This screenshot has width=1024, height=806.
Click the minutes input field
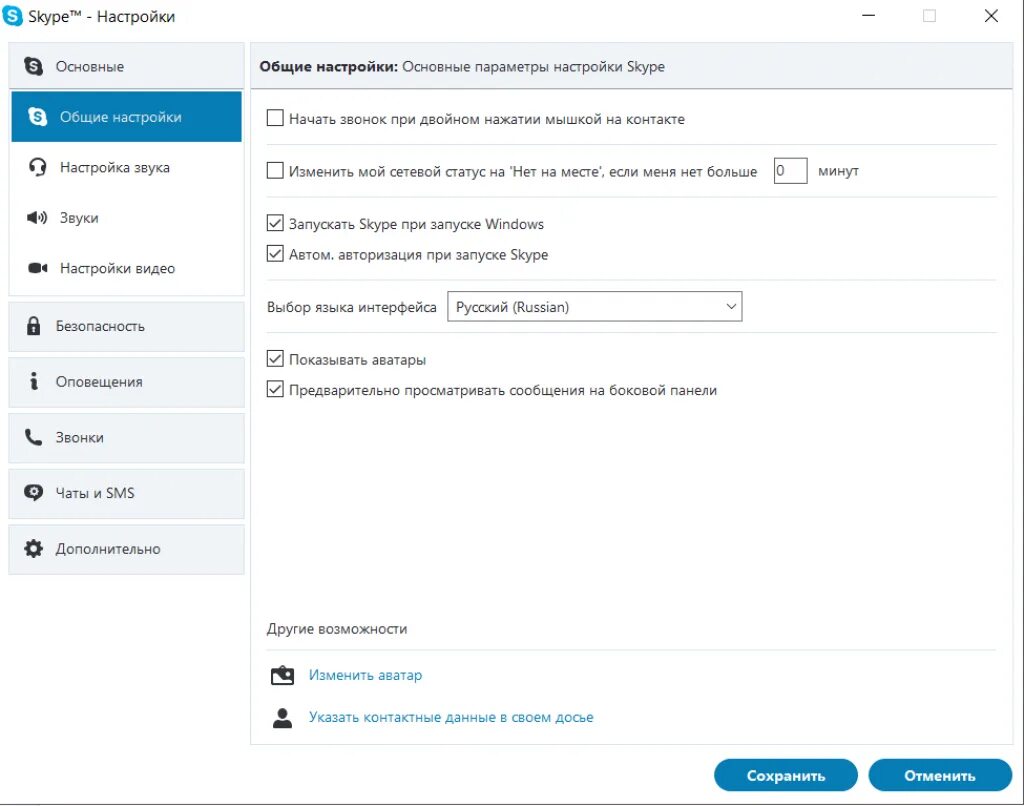[790, 171]
